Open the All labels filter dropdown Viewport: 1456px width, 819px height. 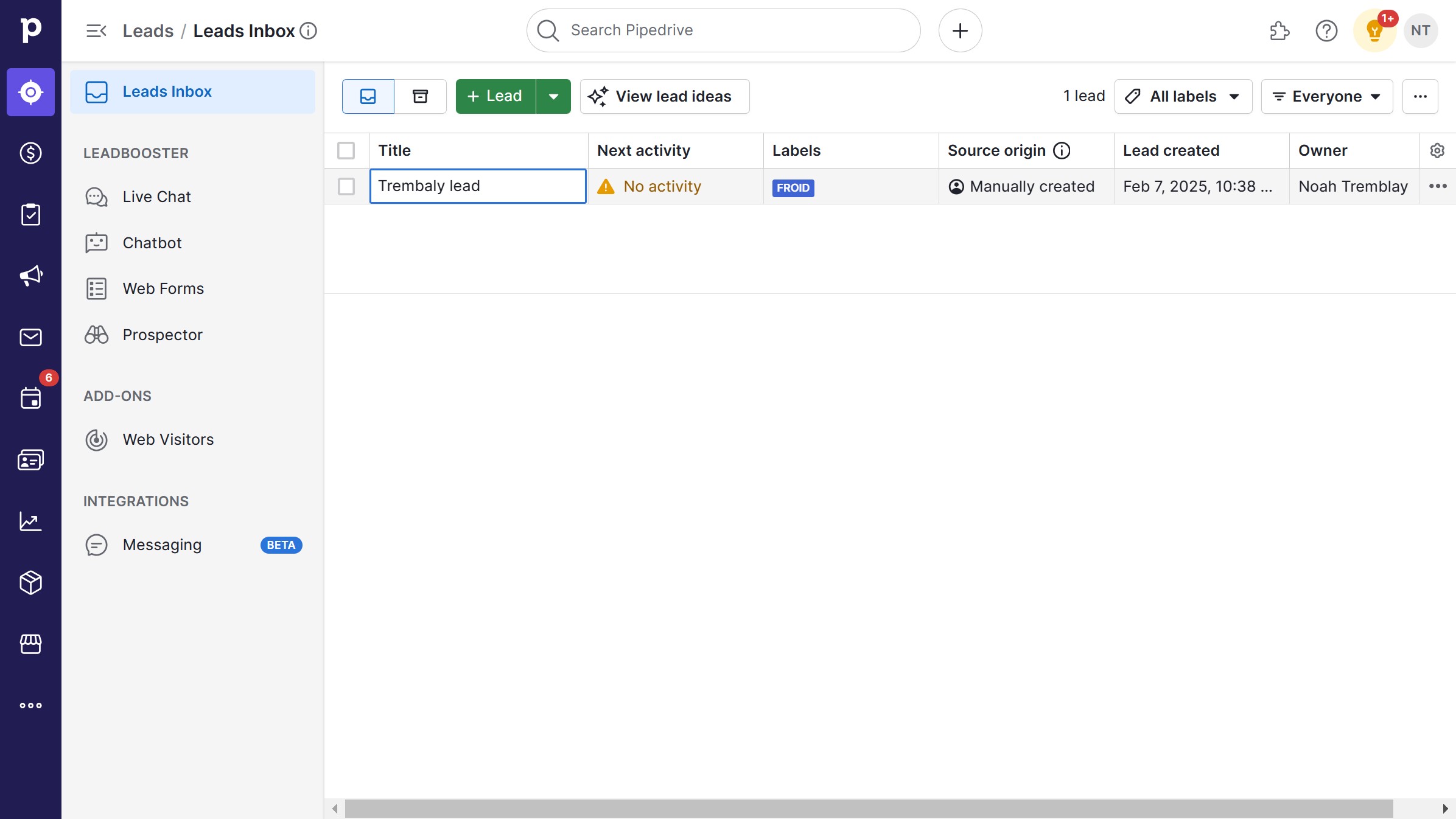[x=1183, y=96]
